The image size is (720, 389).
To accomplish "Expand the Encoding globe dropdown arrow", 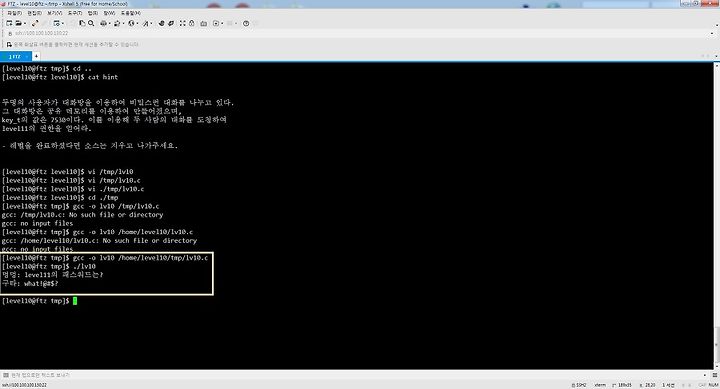I will coord(137,23).
